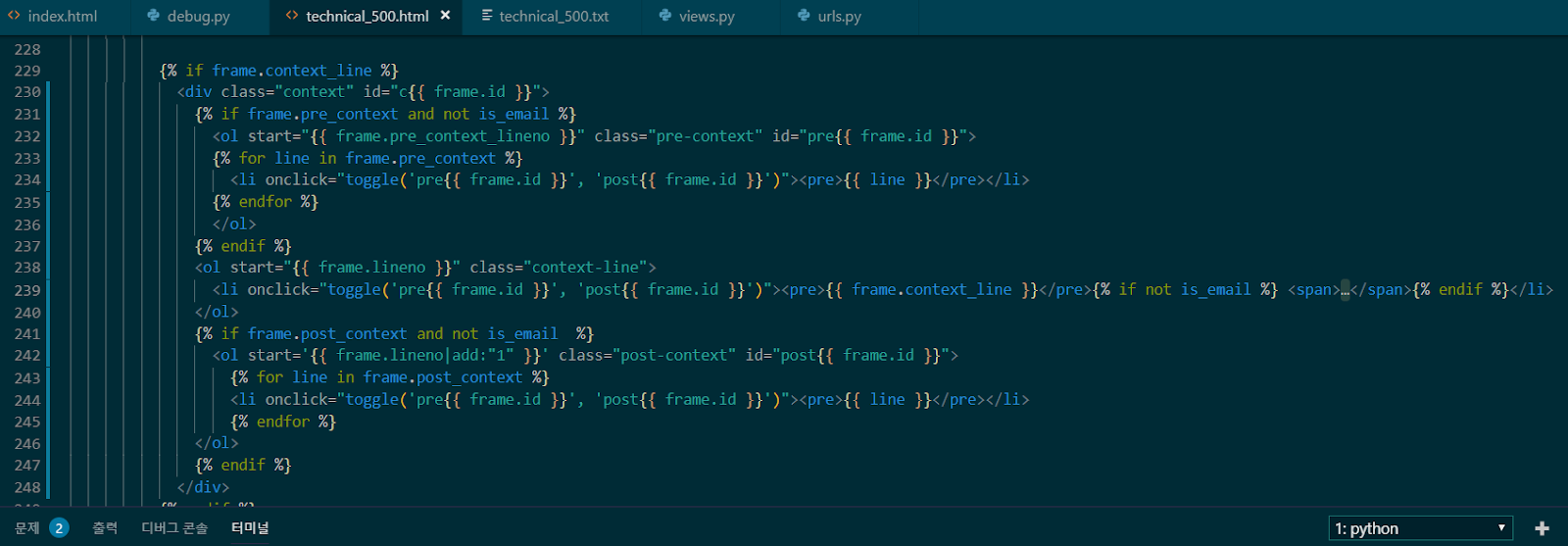Open the urls.py tab

tap(839, 16)
